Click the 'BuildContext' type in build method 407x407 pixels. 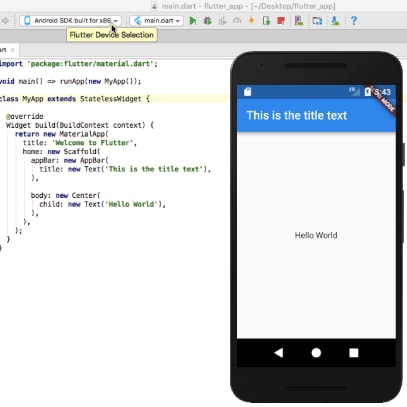pos(84,125)
